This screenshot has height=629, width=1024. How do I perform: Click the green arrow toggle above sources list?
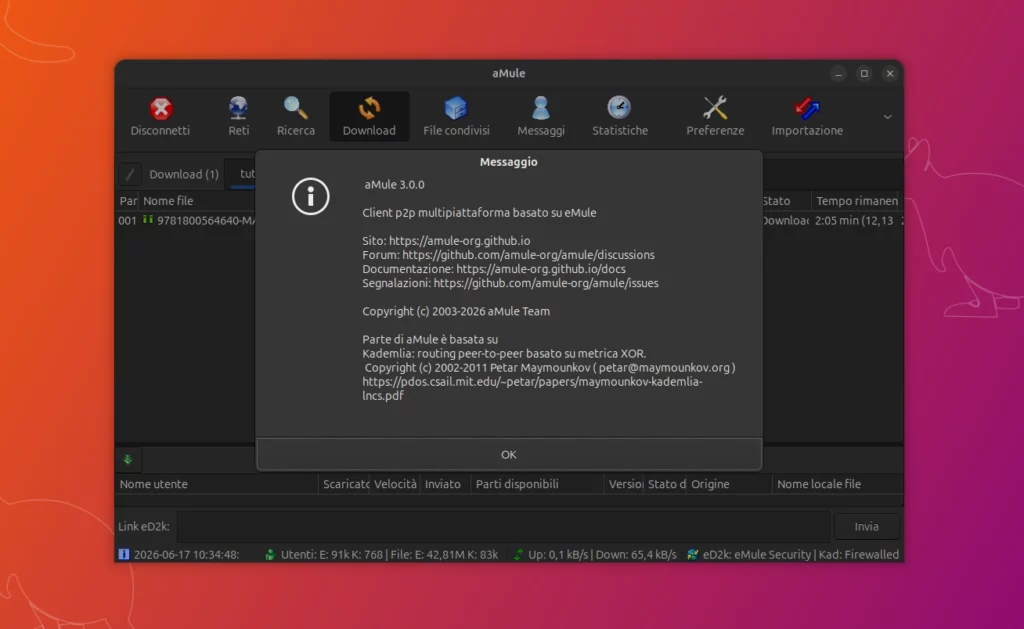click(128, 459)
